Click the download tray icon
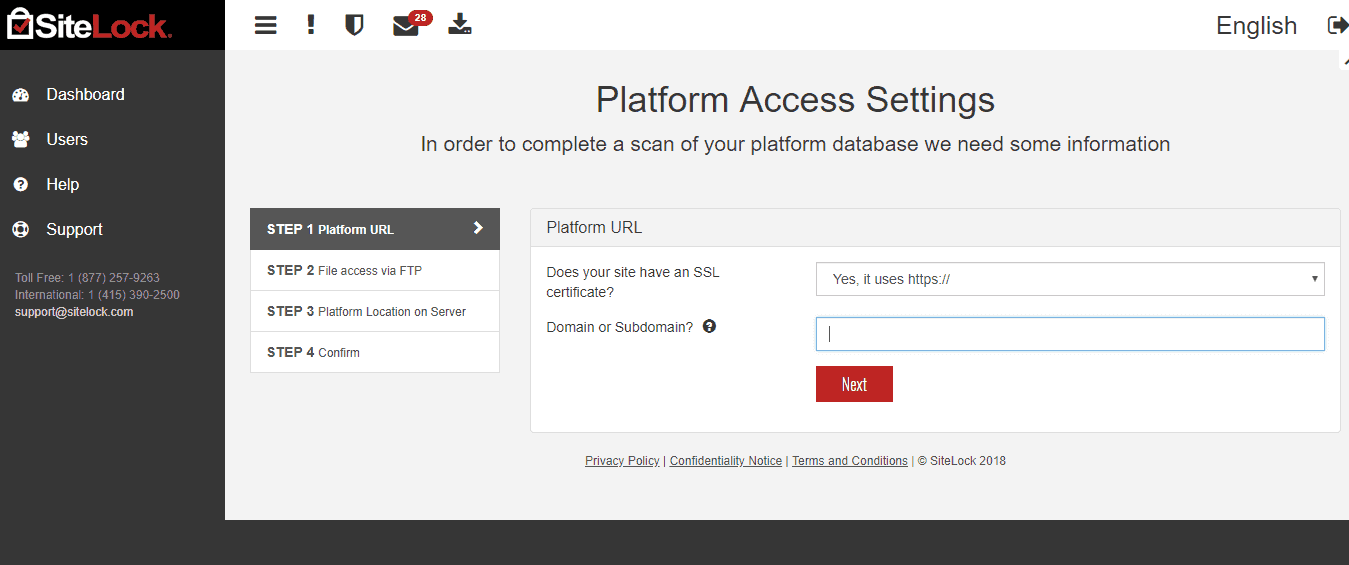 click(x=460, y=24)
